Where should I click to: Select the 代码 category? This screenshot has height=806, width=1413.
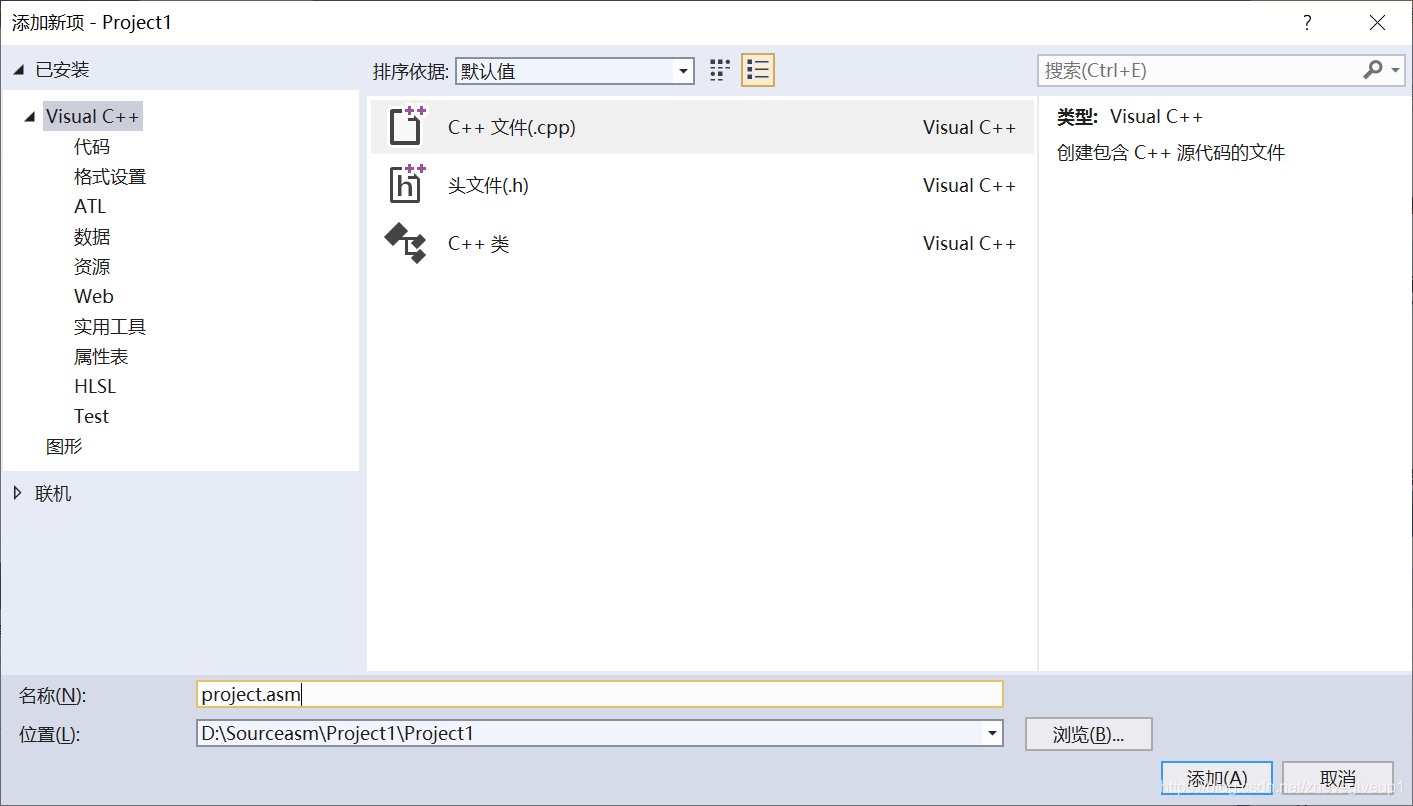(92, 147)
